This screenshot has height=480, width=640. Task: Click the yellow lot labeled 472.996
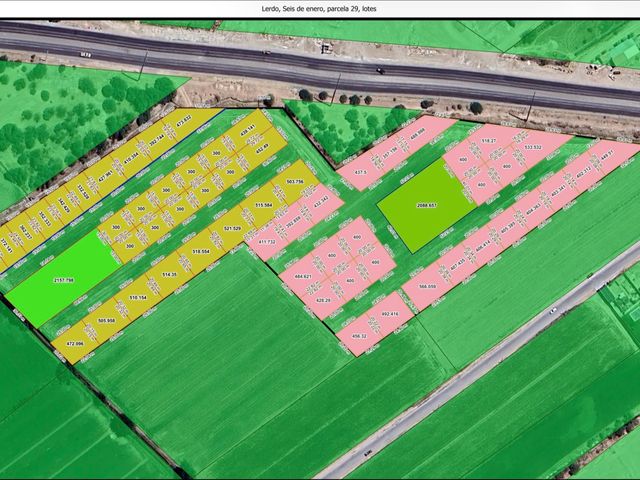point(75,344)
